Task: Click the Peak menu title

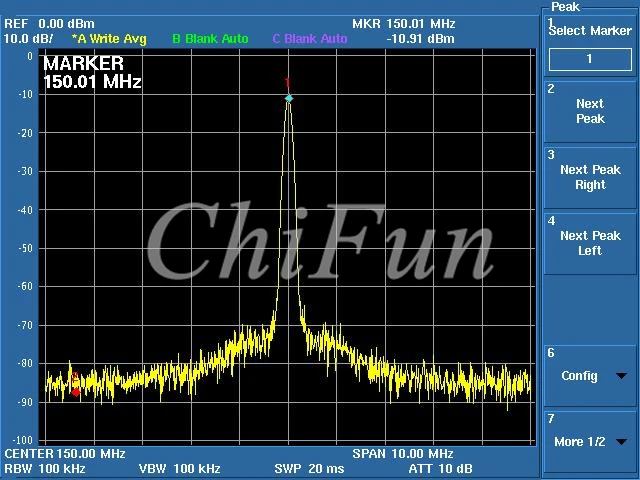Action: [x=565, y=7]
